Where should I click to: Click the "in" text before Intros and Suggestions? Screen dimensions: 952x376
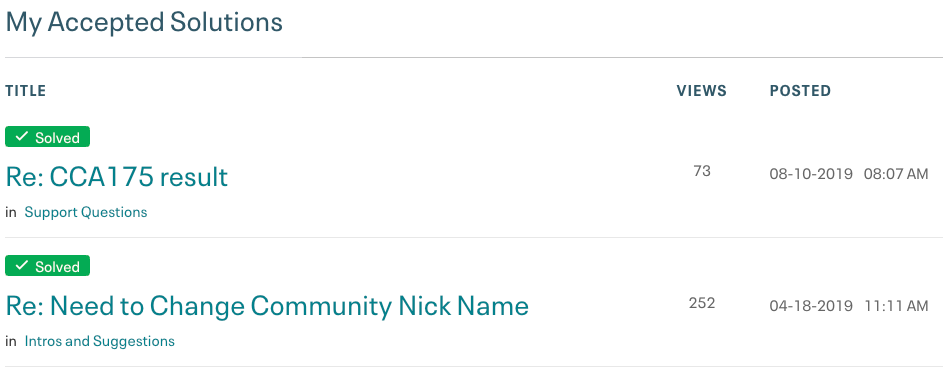click(11, 341)
